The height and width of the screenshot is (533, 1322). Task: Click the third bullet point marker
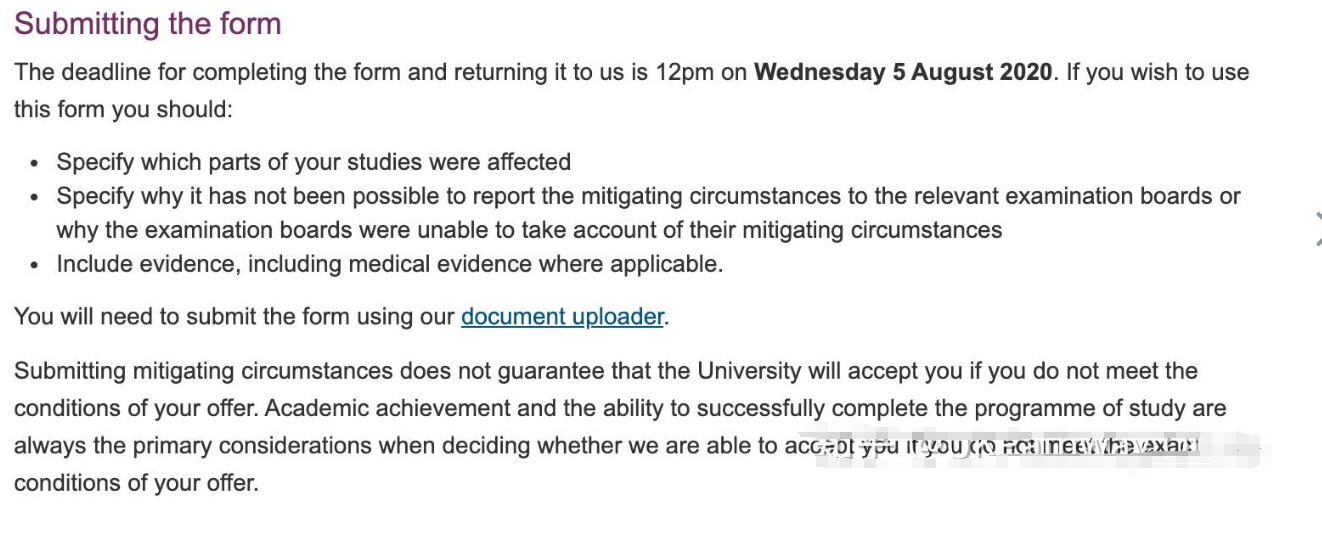coord(36,265)
